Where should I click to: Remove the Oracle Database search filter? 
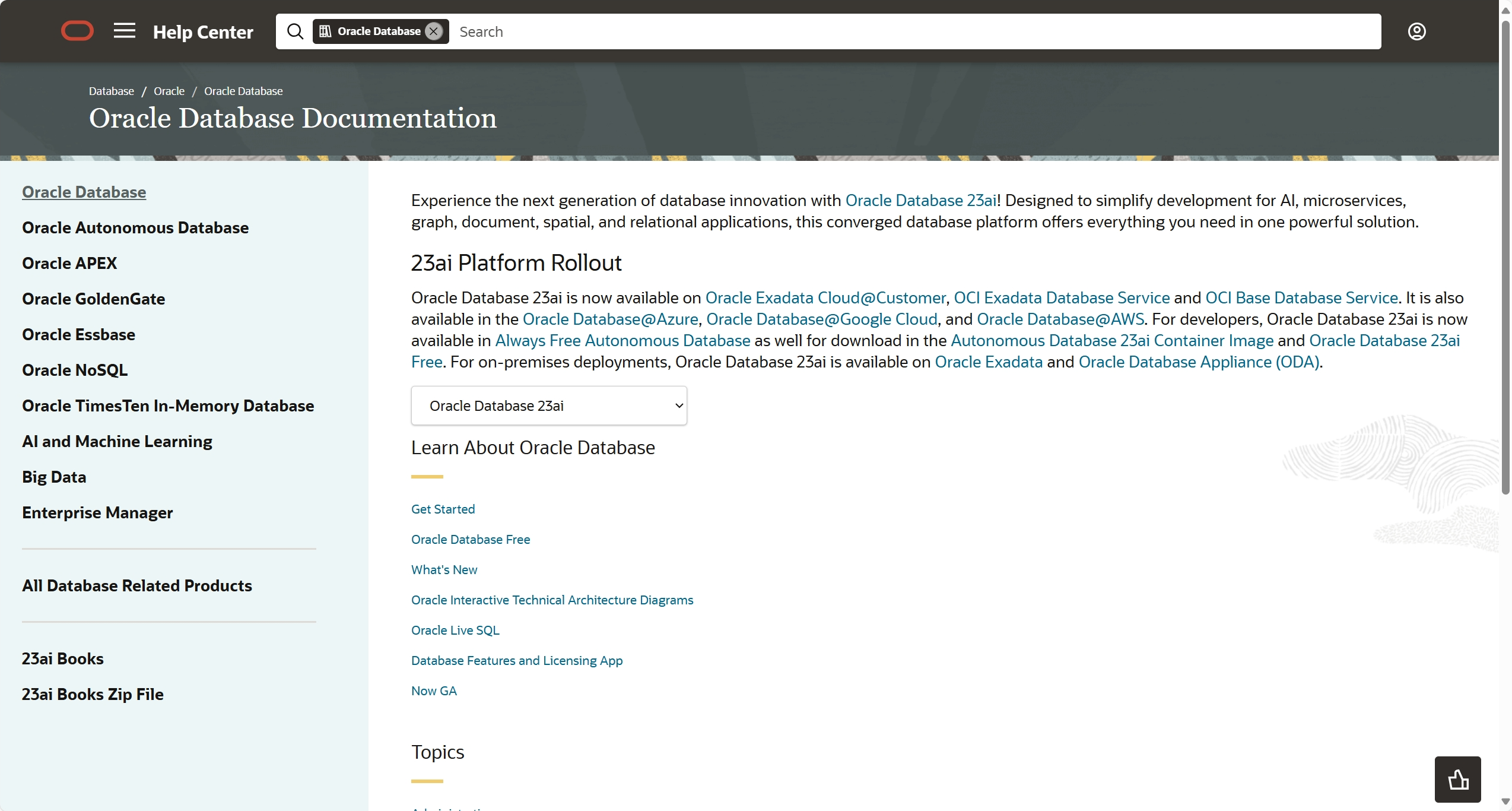[434, 31]
